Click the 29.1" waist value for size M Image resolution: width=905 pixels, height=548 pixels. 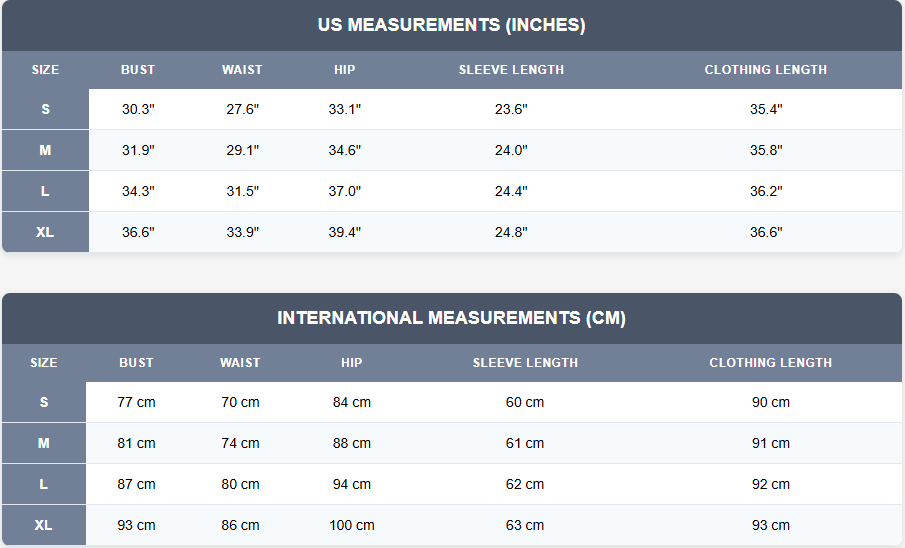242,151
